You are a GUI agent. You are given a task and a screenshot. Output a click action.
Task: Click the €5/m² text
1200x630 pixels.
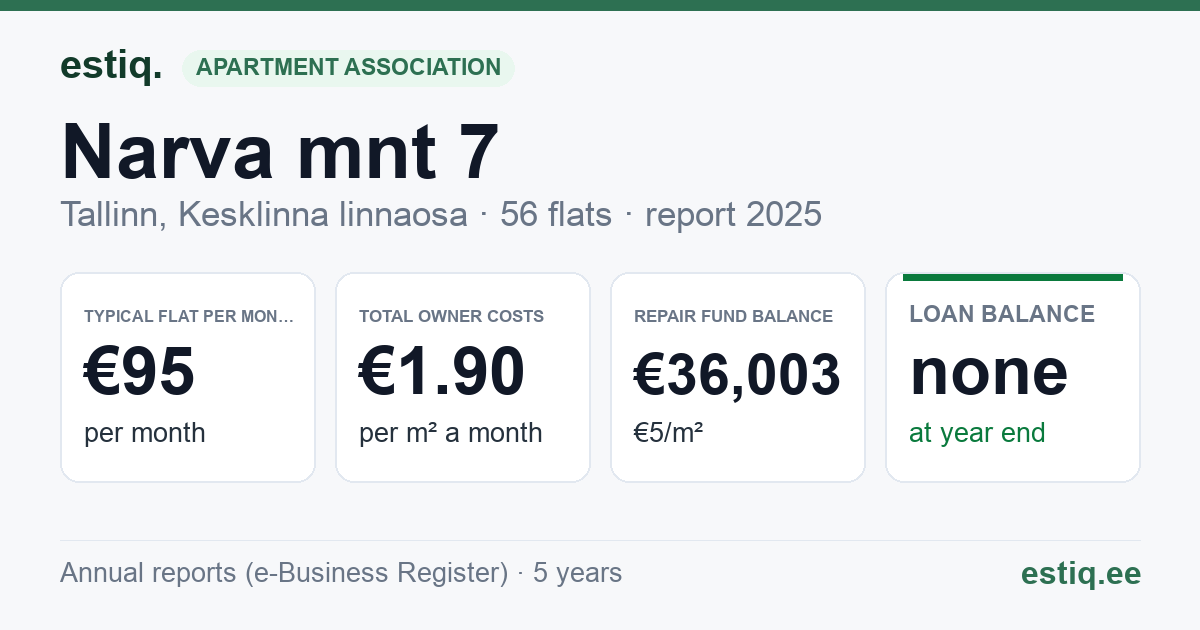668,433
